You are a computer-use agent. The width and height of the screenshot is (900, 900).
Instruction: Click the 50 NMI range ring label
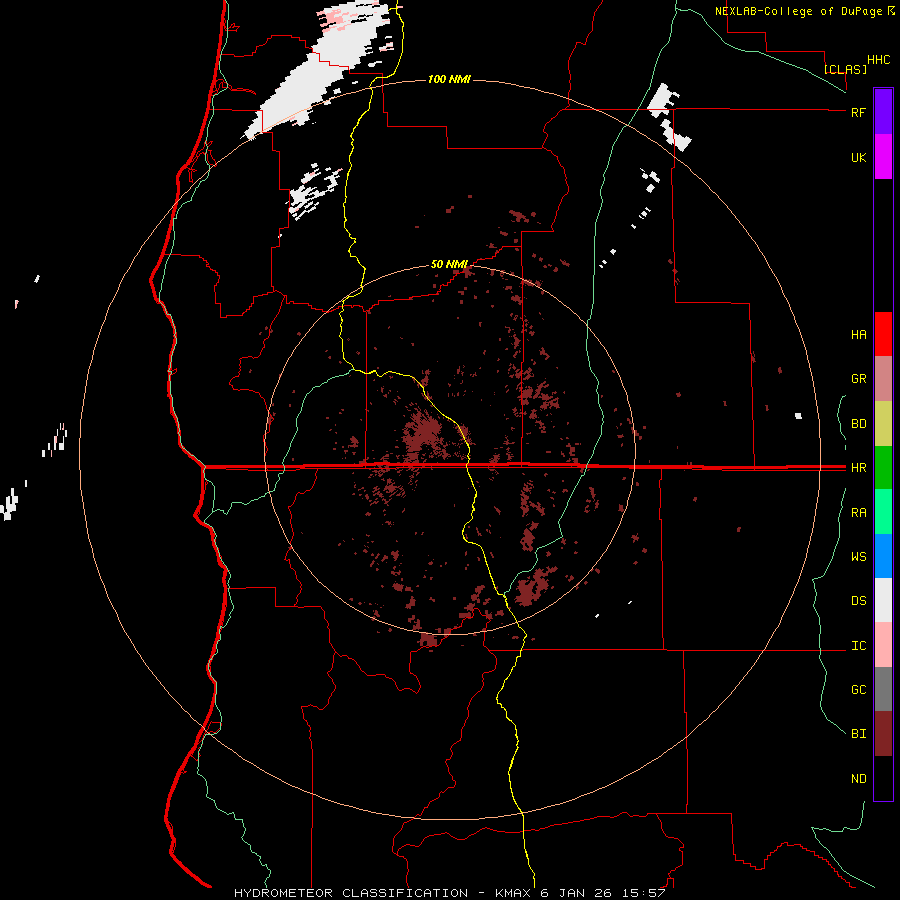pos(449,264)
